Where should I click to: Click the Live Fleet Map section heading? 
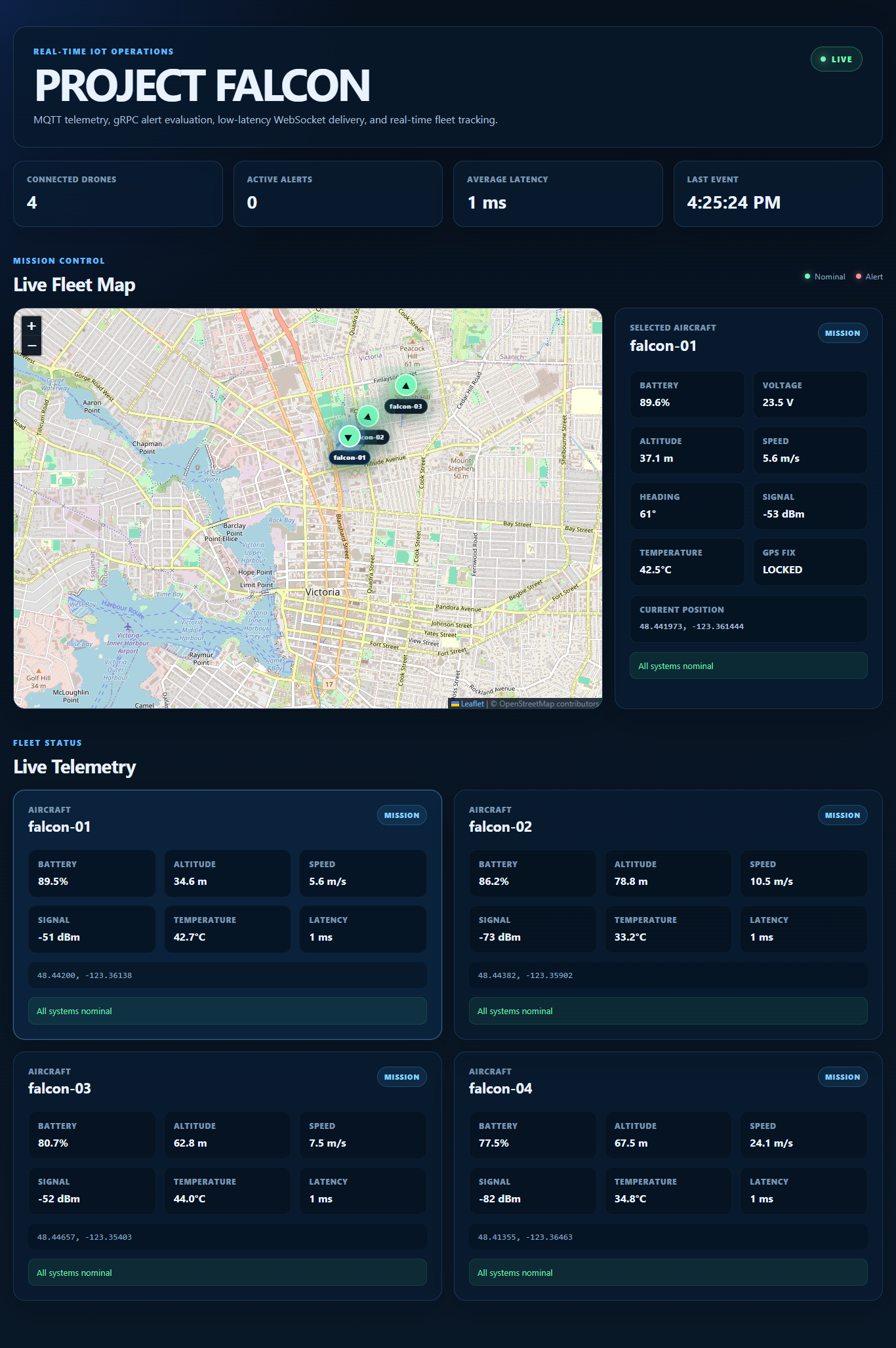pos(74,285)
